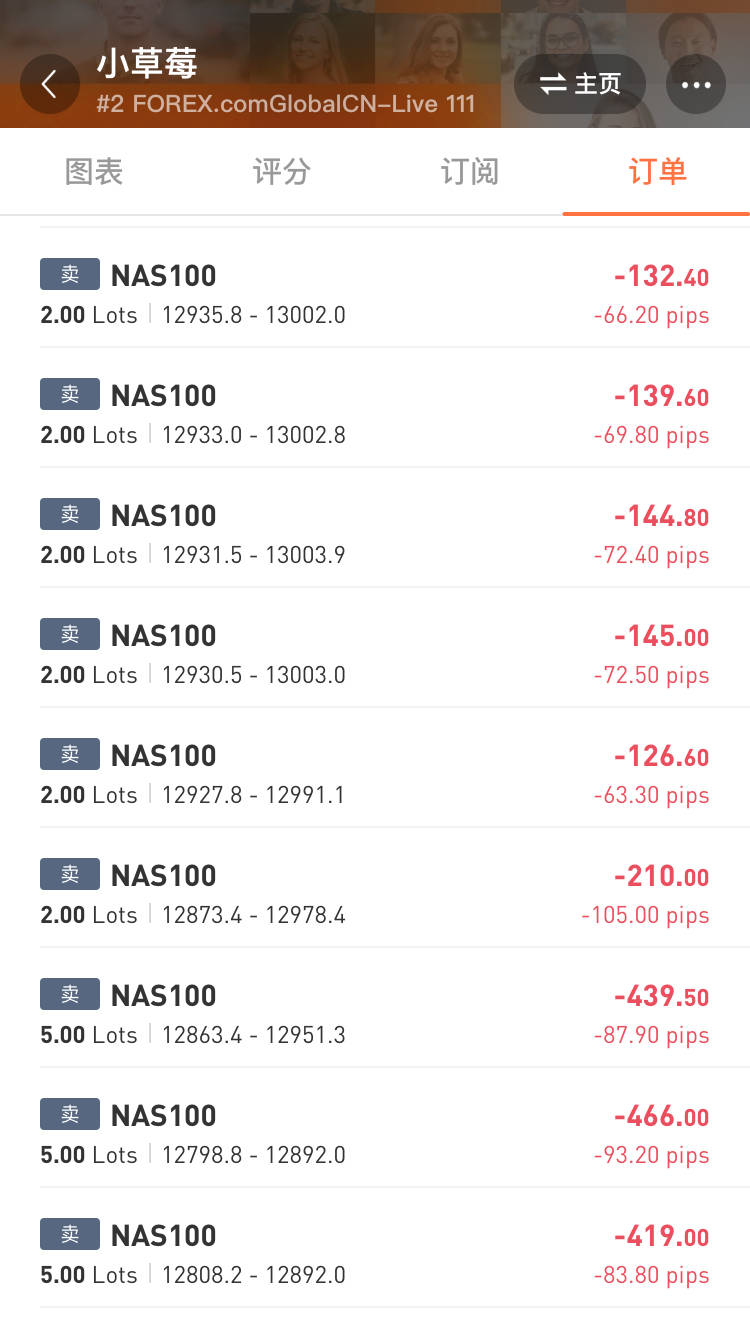The height and width of the screenshot is (1334, 750).
Task: Tap 卖 badge on the -139.60 order
Action: coord(70,394)
